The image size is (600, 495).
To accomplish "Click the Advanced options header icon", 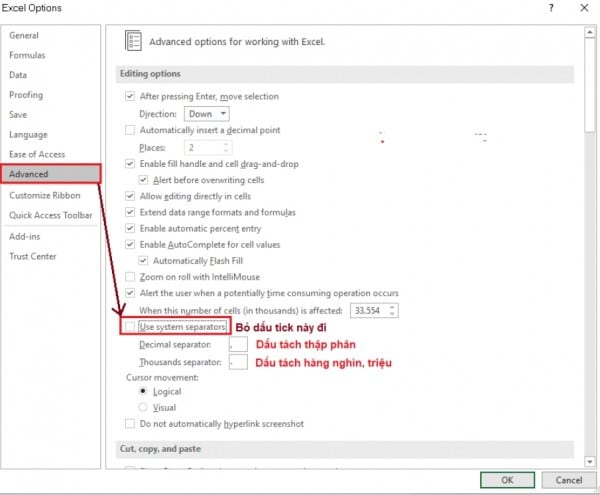I will (x=134, y=41).
